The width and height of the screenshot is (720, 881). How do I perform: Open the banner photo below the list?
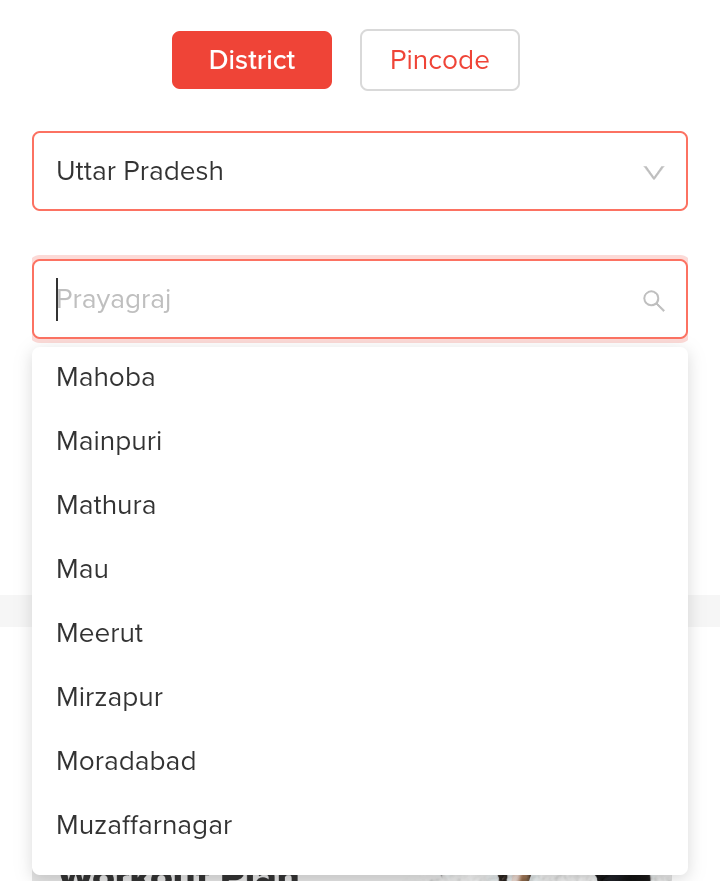click(560, 877)
